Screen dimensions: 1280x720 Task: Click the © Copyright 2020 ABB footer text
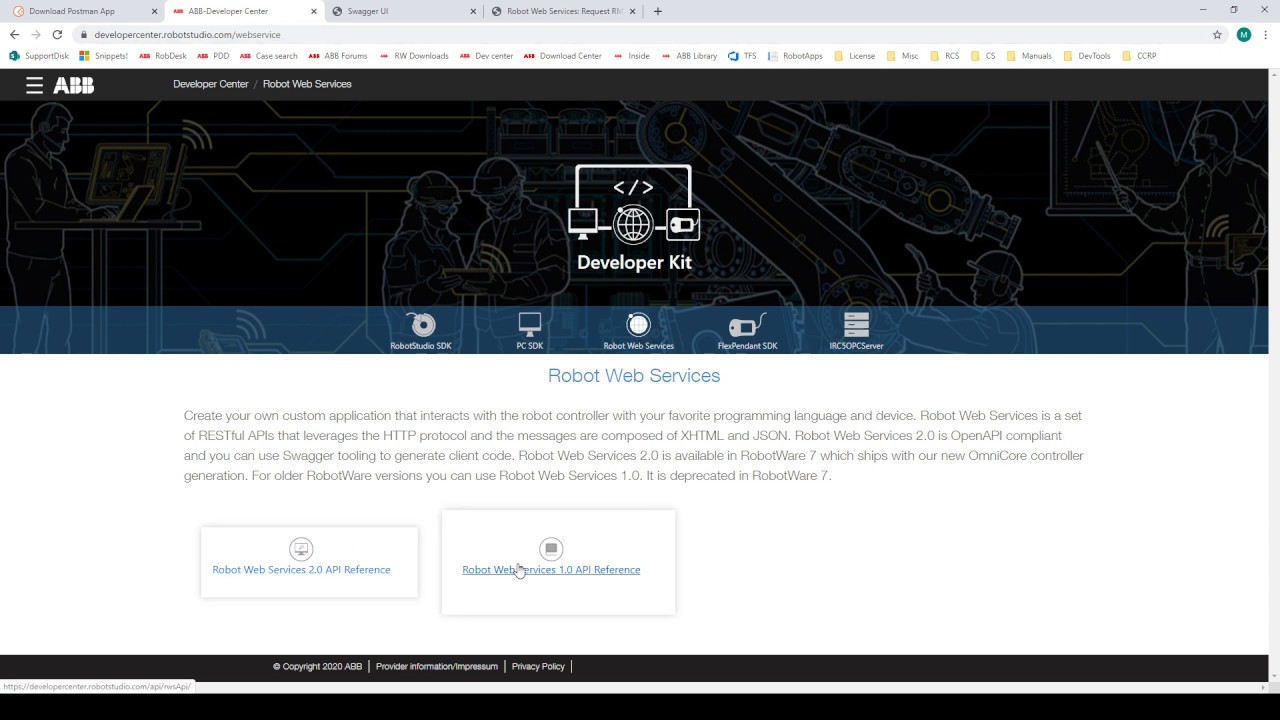(317, 666)
